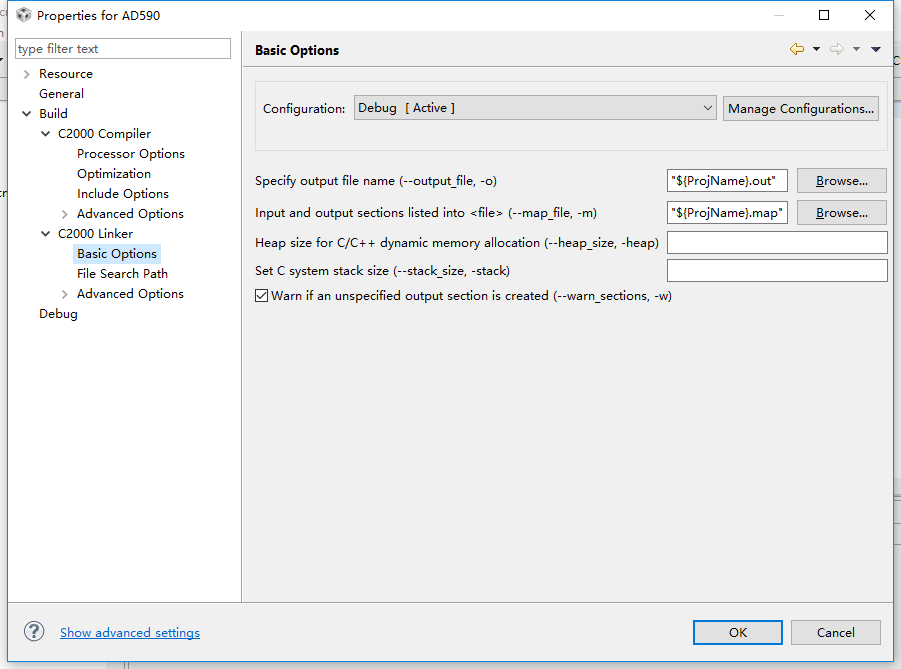Open the view menu triangle icon
Viewport: 901px width, 669px height.
(x=876, y=49)
